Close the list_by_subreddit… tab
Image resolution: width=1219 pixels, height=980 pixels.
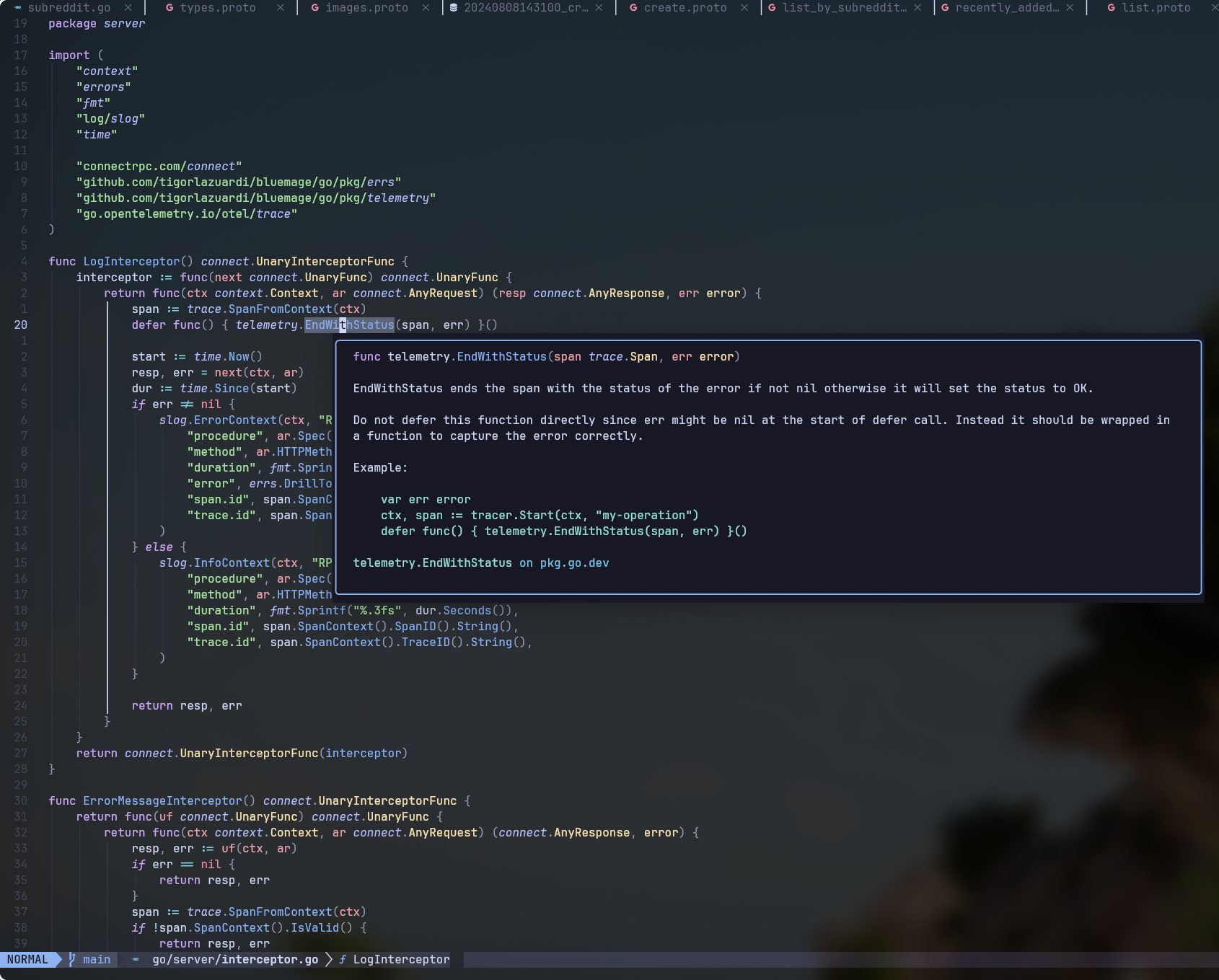click(x=917, y=7)
